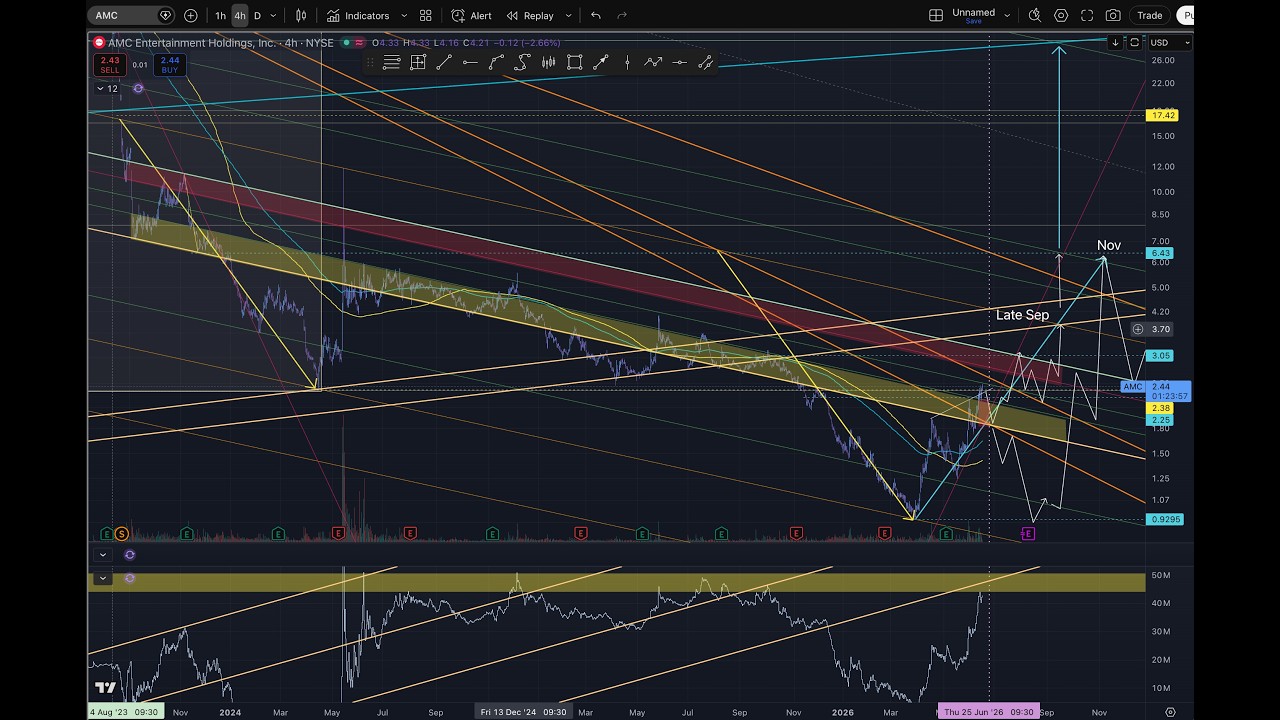Screen dimensions: 1280x720
Task: Expand the Indicators favorites dropdown
Action: point(404,15)
